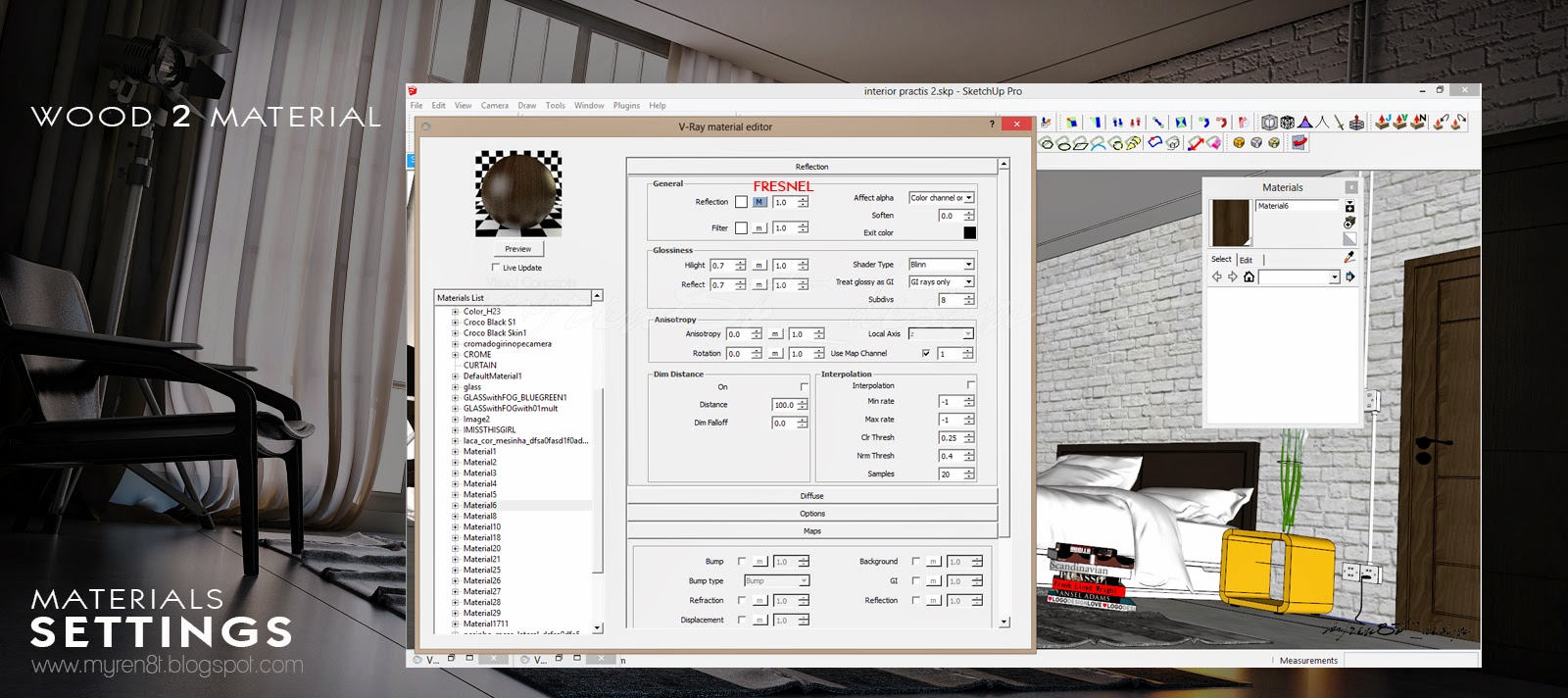Open the Window menu
Screen dimensions: 1568x698
point(589,106)
